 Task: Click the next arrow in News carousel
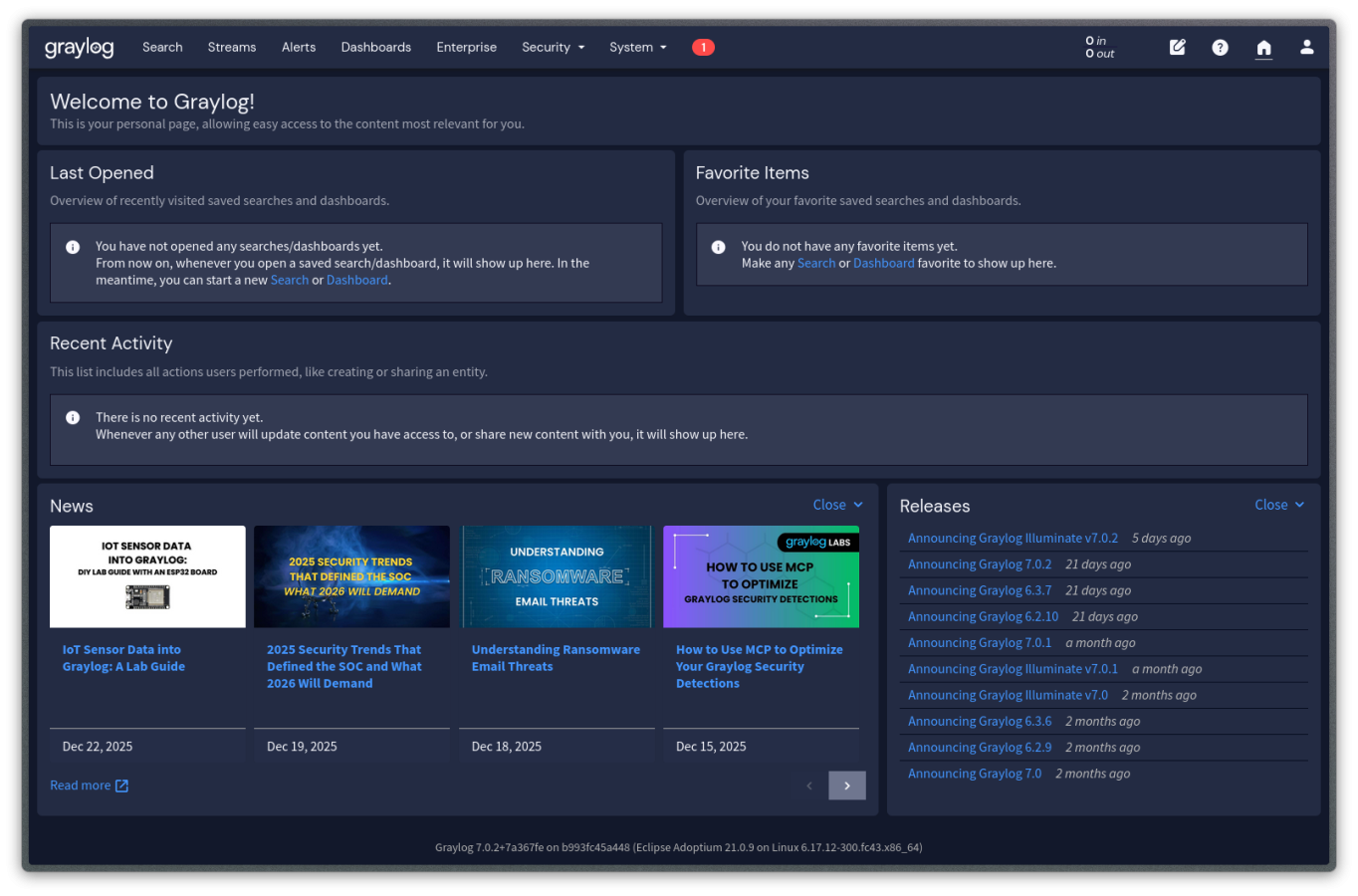846,785
